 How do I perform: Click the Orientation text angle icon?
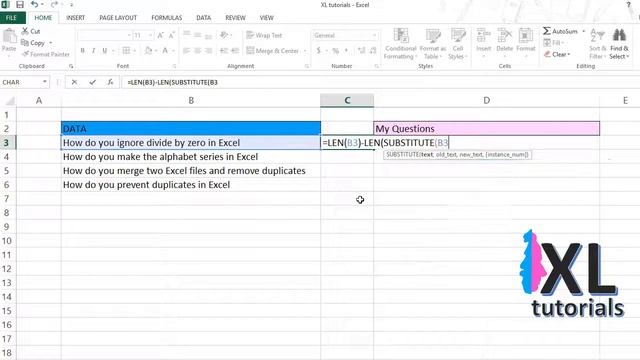click(x=223, y=35)
